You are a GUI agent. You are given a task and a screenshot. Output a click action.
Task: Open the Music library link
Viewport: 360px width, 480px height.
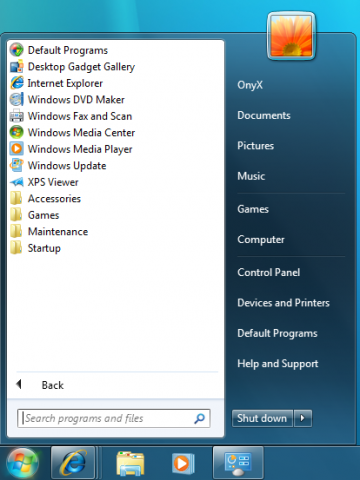point(251,176)
